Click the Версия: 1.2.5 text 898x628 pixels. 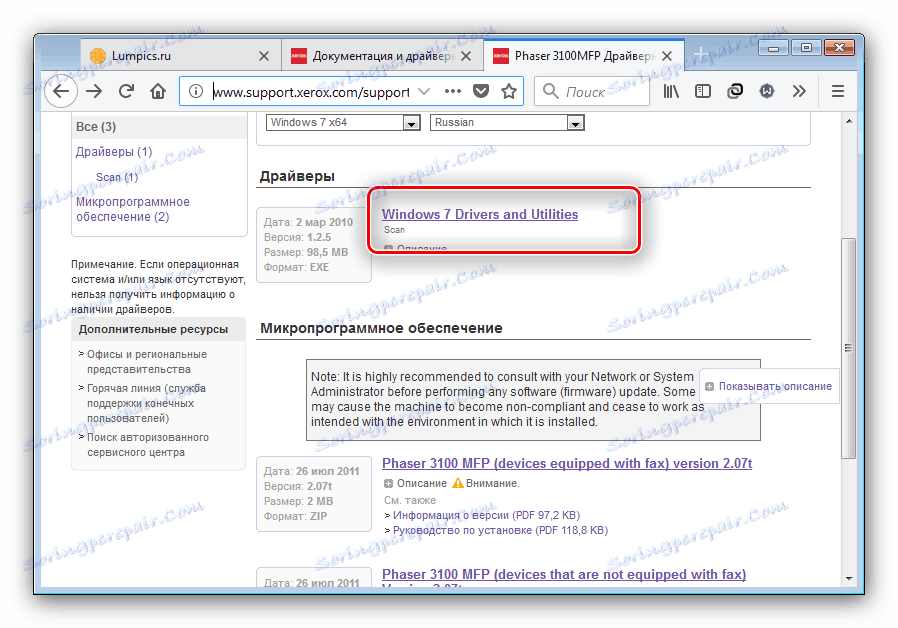[297, 237]
